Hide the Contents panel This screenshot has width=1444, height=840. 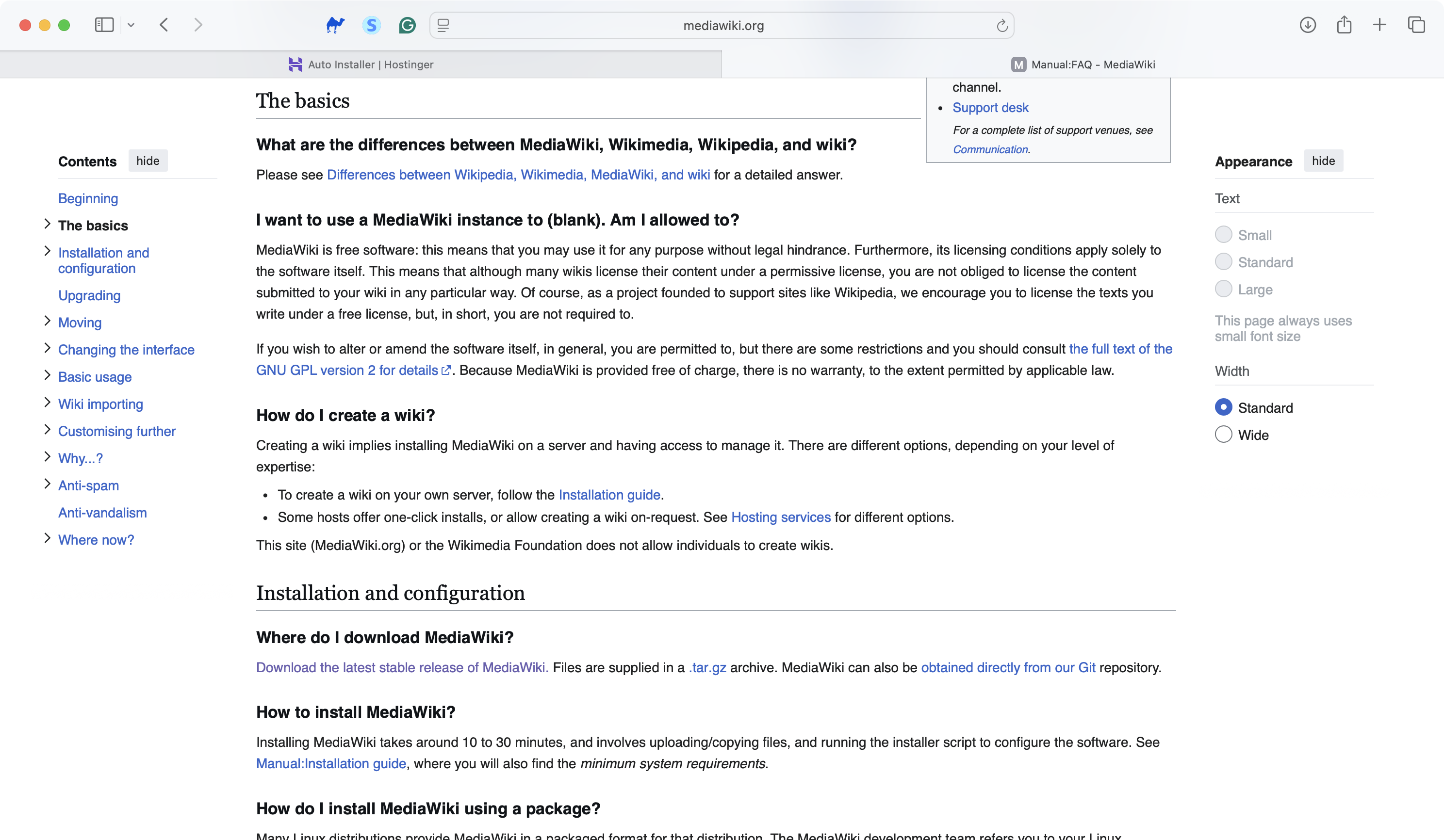pos(148,161)
